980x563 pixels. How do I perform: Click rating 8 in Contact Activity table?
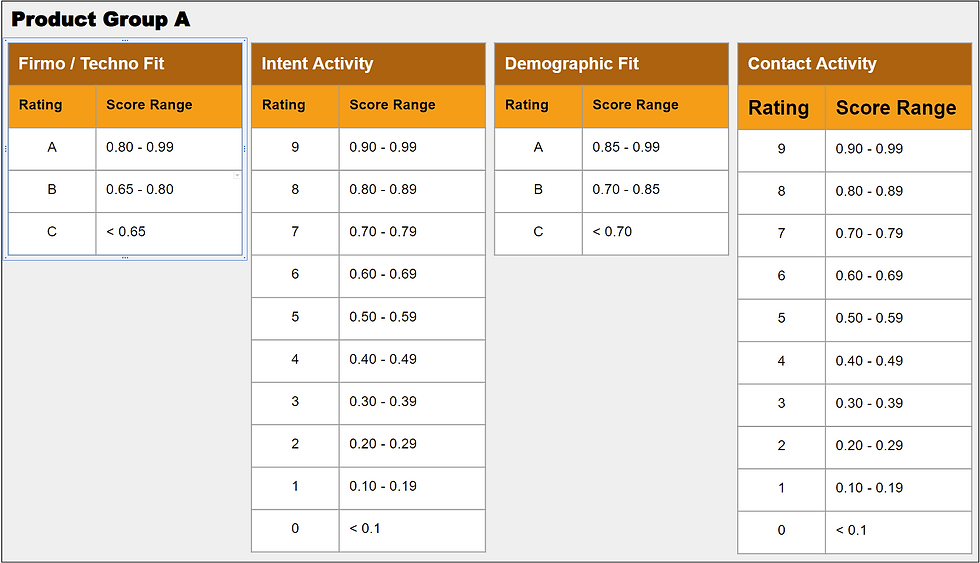(x=782, y=193)
